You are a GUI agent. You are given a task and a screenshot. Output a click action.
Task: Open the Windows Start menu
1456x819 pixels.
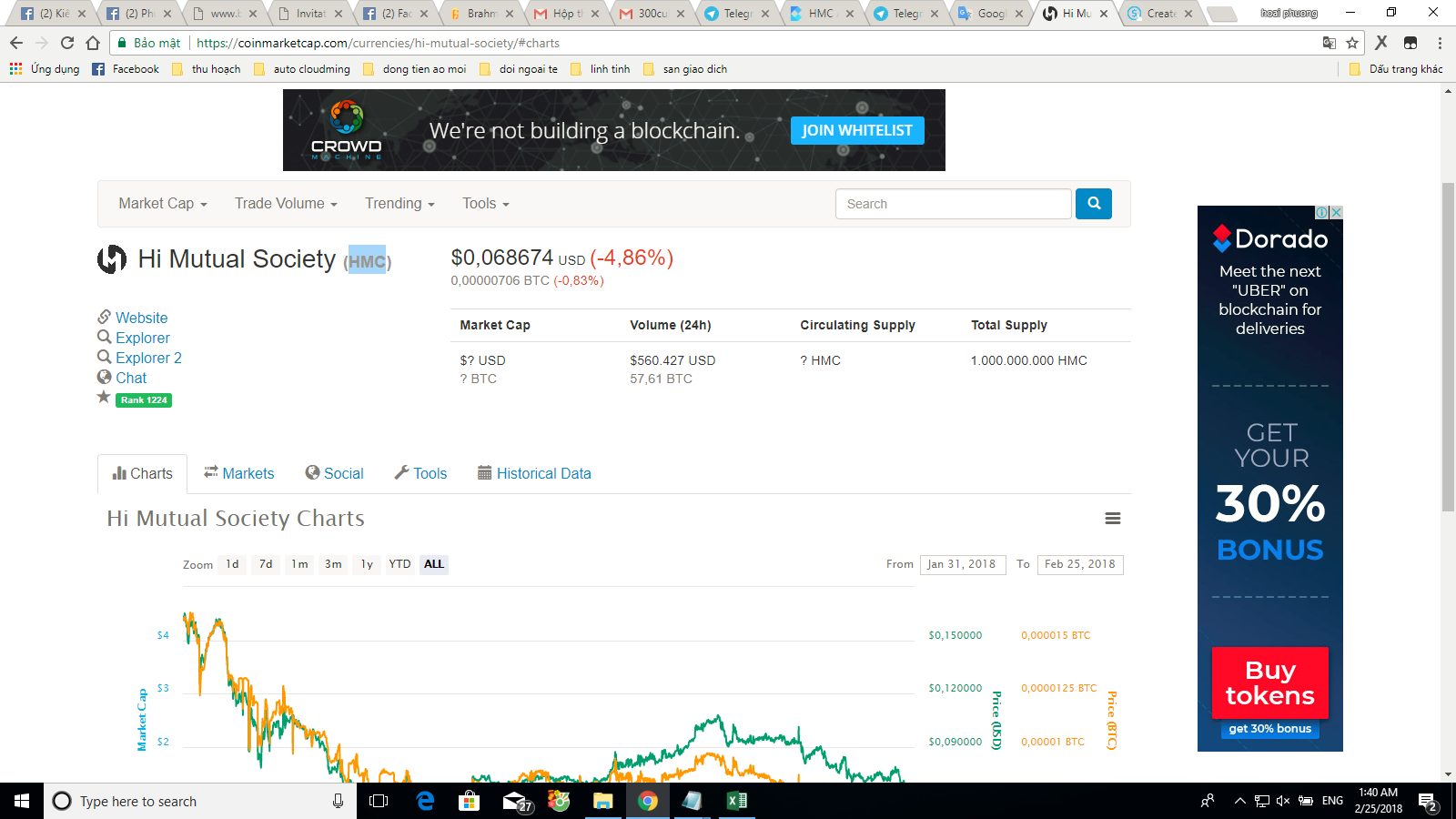click(22, 801)
